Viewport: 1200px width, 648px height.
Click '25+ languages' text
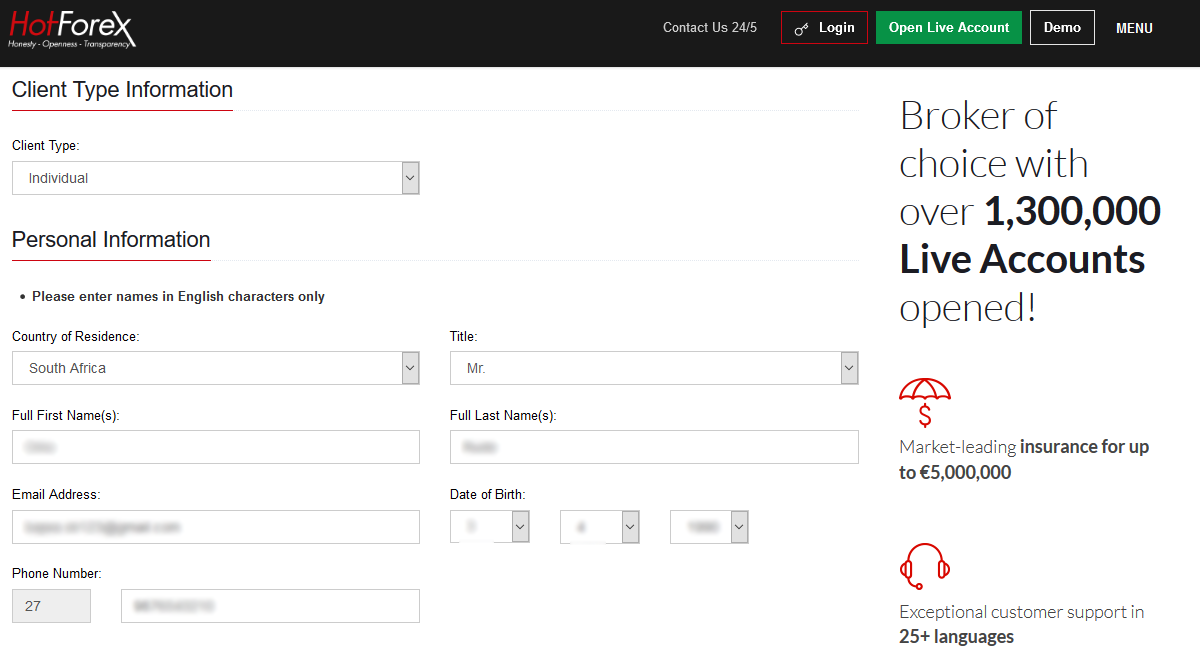tap(956, 637)
